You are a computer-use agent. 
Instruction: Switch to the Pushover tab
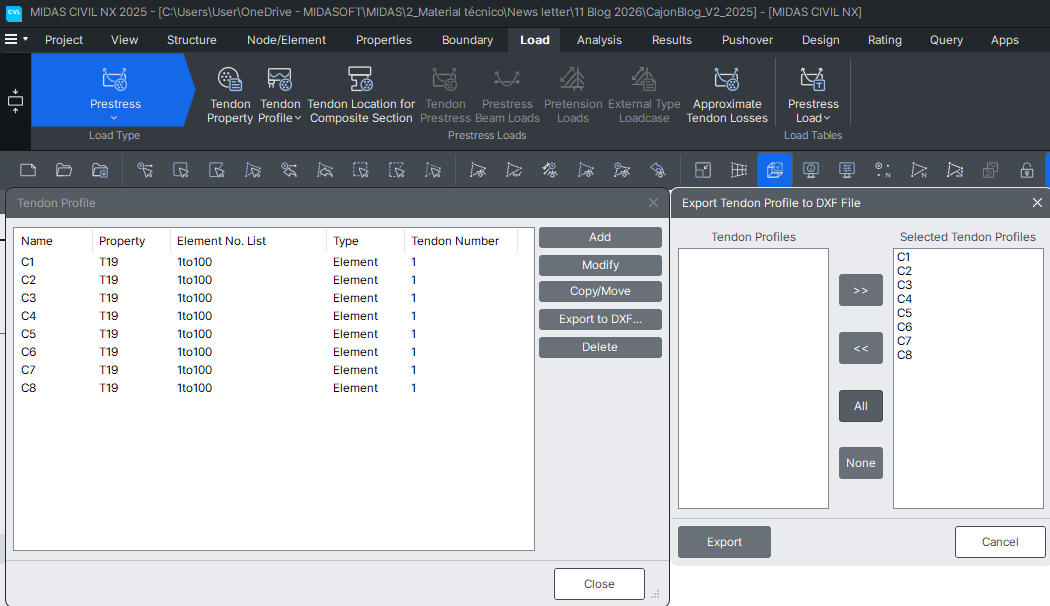[747, 40]
